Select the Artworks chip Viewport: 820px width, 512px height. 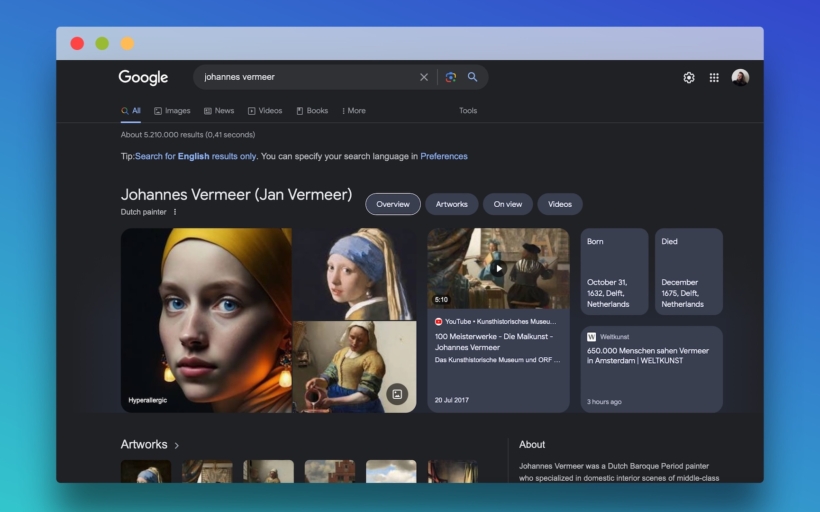pyautogui.click(x=451, y=204)
